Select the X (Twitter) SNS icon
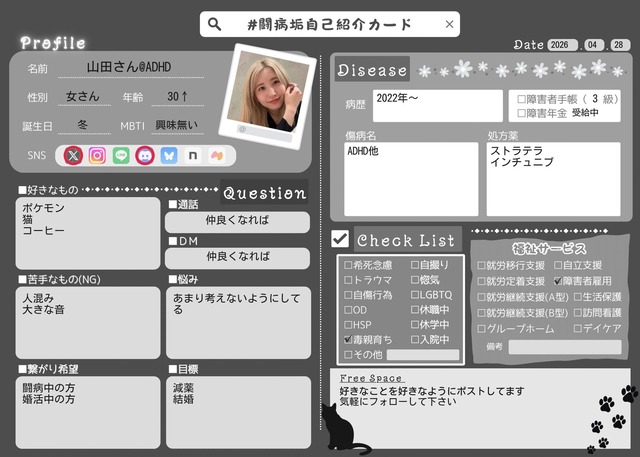Viewport: 640px width, 457px height. coord(73,155)
